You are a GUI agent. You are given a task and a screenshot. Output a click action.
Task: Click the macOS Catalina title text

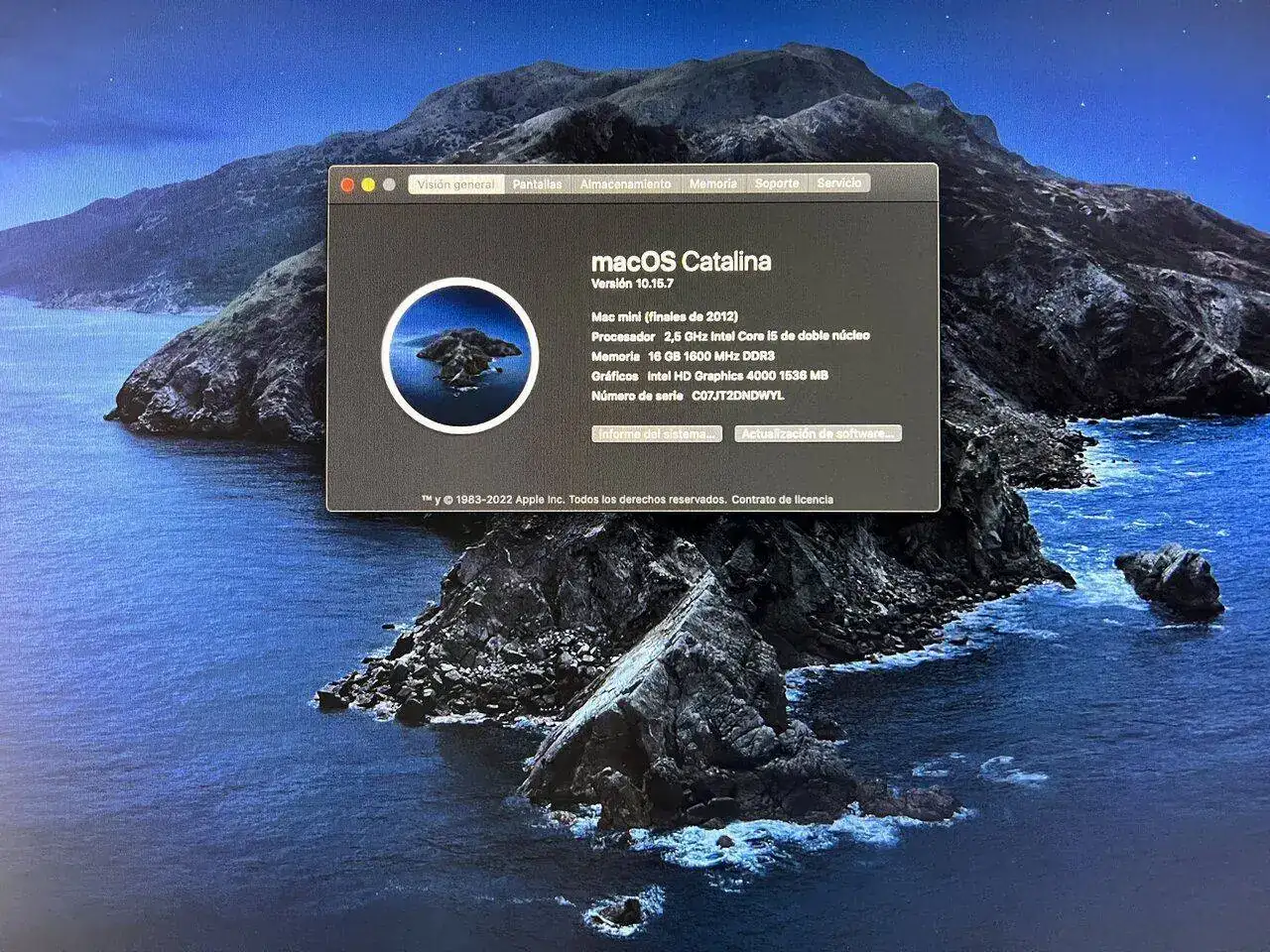click(681, 262)
